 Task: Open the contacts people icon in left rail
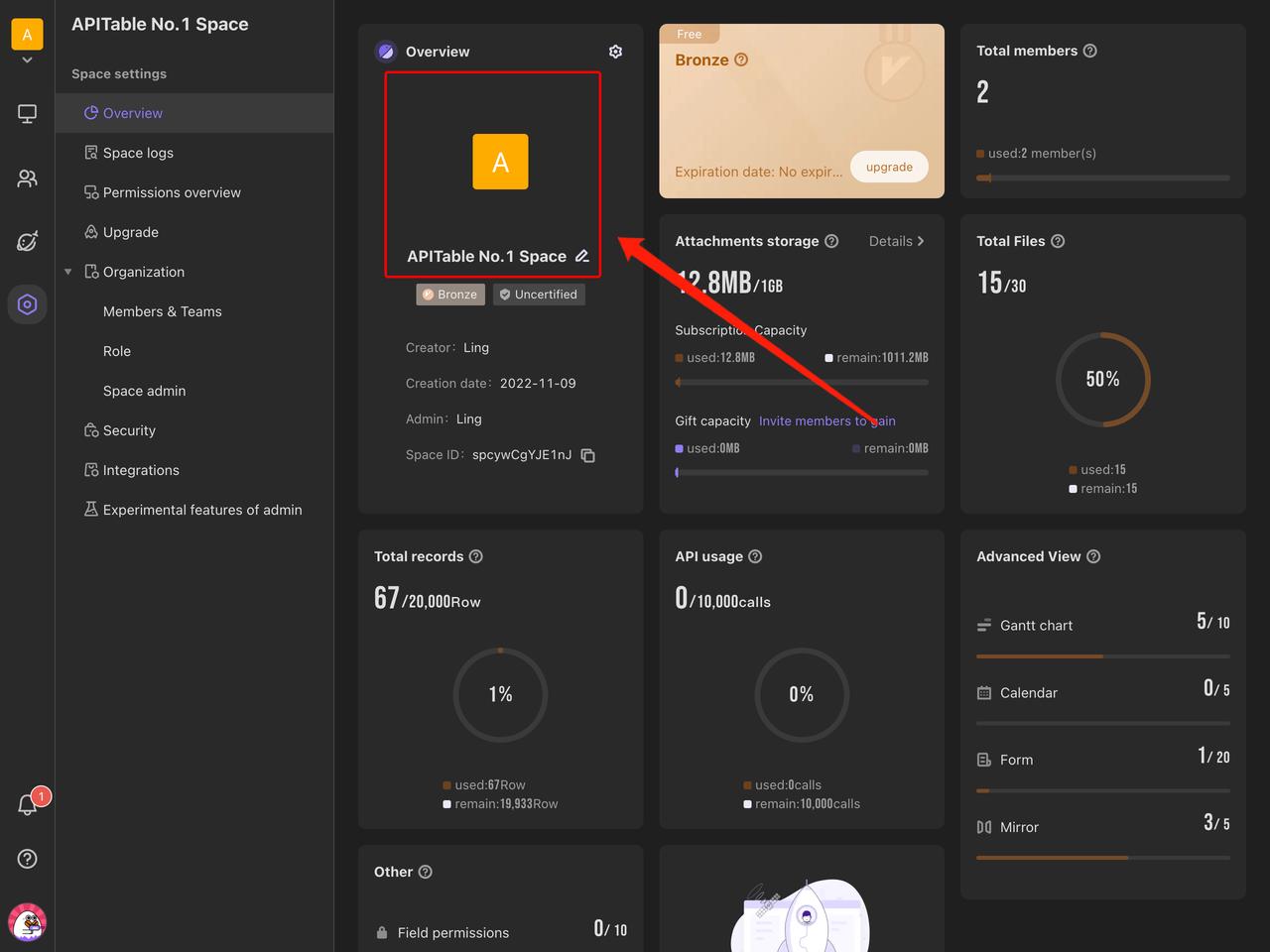point(27,178)
